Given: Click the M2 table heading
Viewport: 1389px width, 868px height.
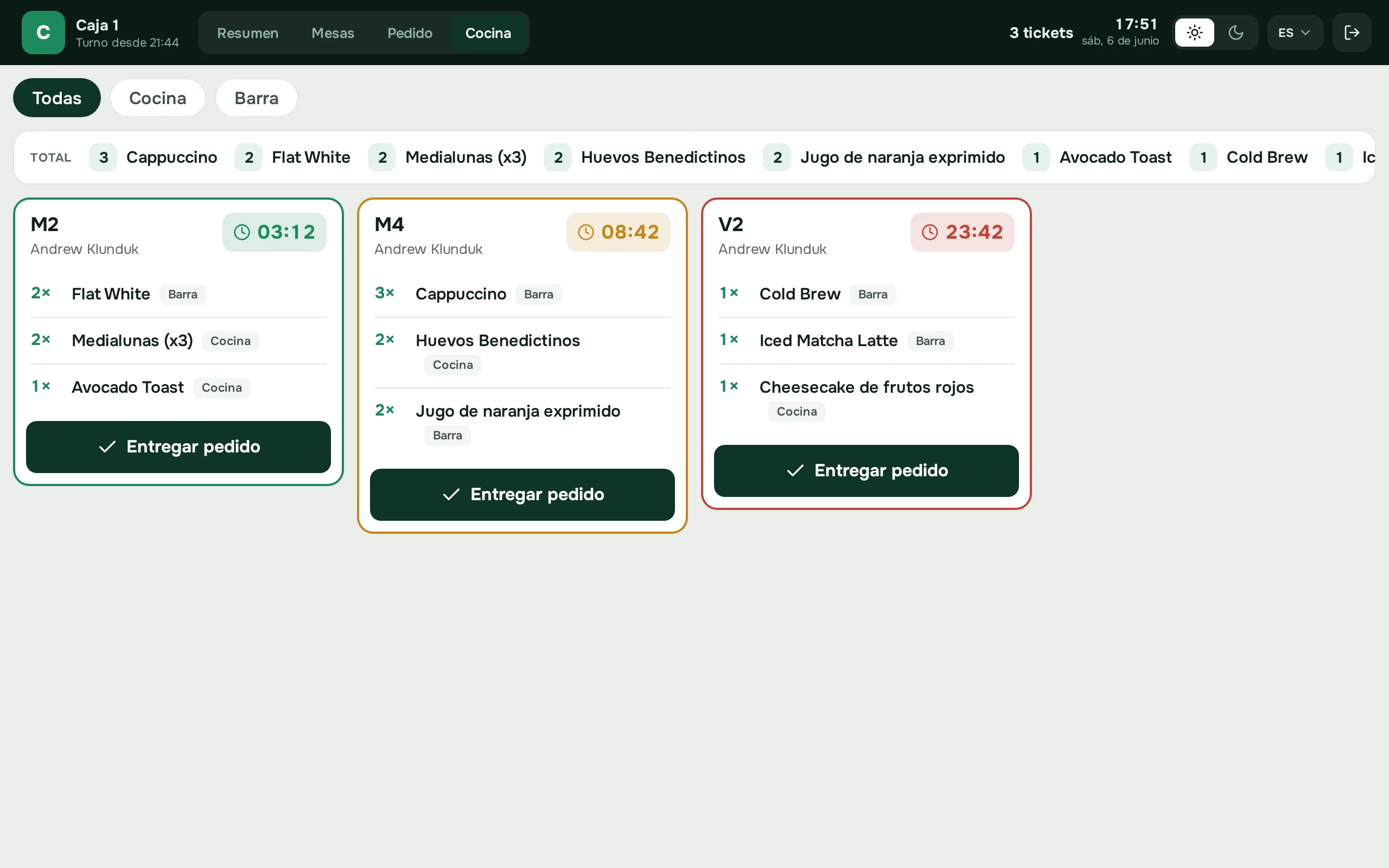Looking at the screenshot, I should point(45,224).
